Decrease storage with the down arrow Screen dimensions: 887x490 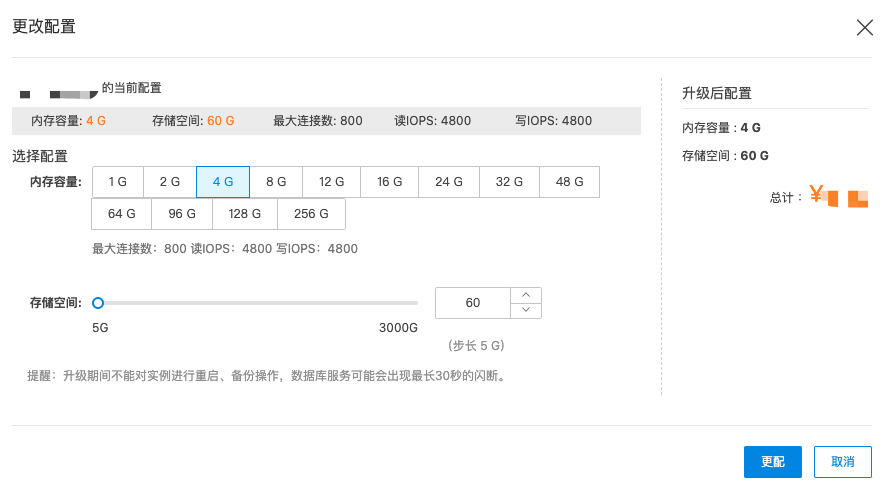click(526, 310)
